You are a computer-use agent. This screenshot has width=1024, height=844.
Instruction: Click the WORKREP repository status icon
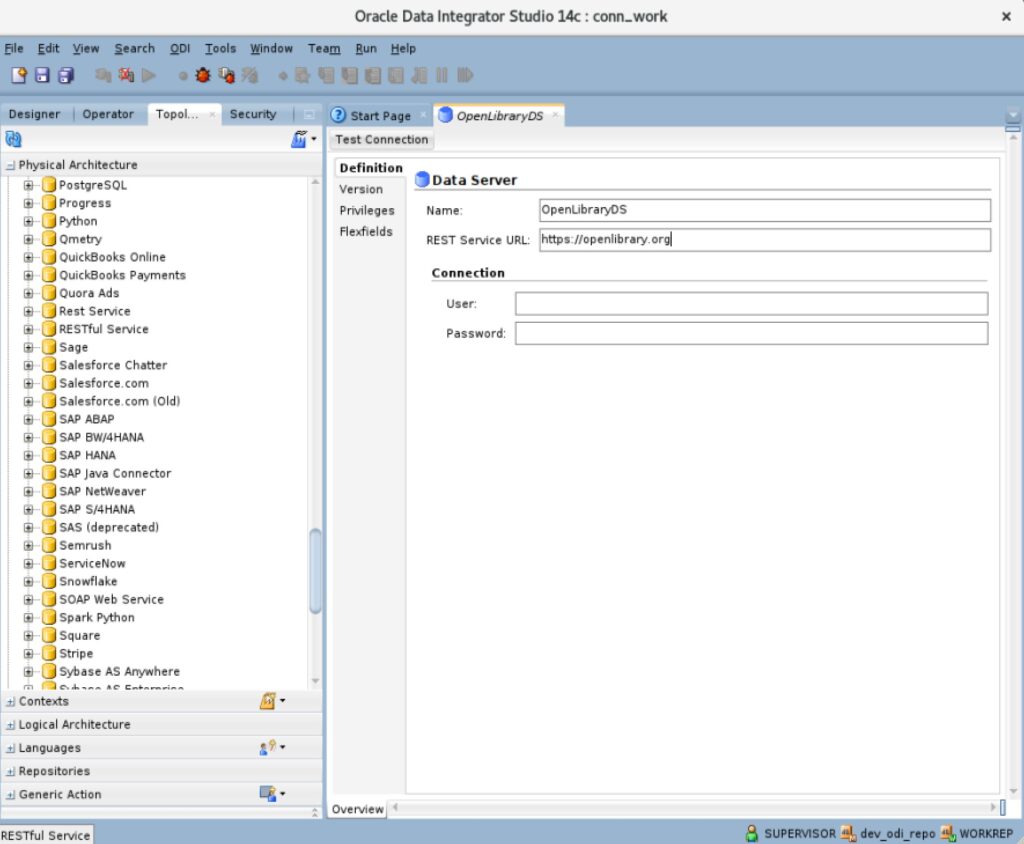click(948, 833)
